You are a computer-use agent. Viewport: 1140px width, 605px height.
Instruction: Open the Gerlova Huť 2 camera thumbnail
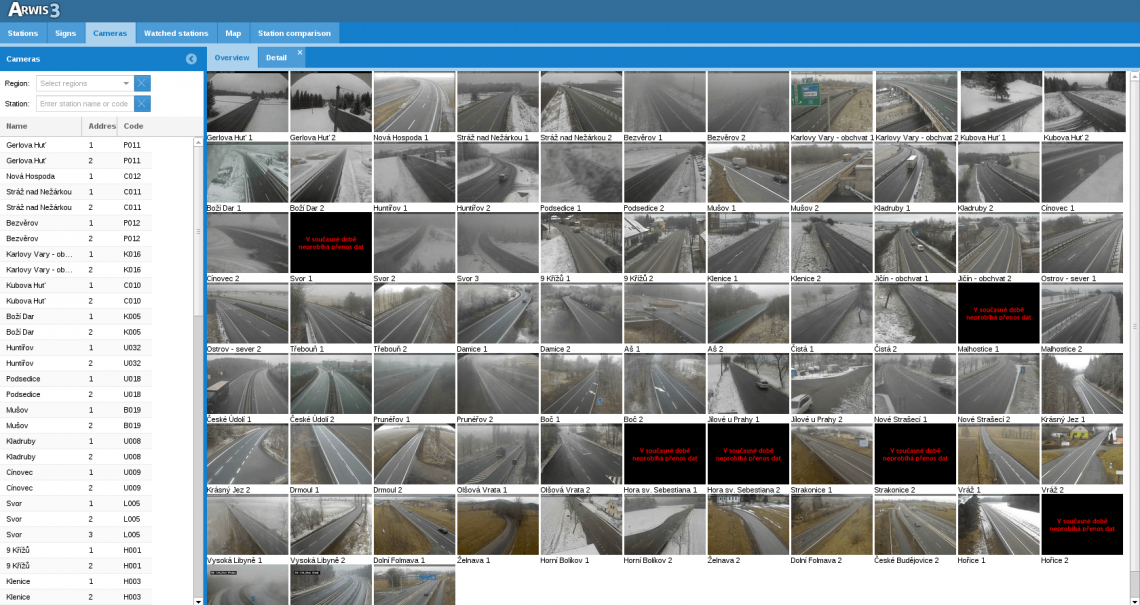tap(331, 102)
